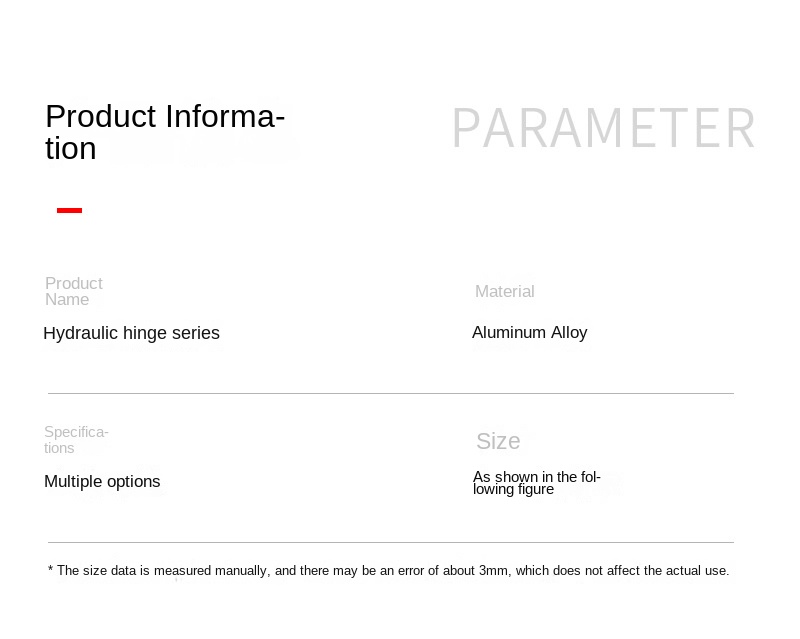The image size is (800, 639).
Task: Click the red dash accent mark
Action: (x=69, y=210)
